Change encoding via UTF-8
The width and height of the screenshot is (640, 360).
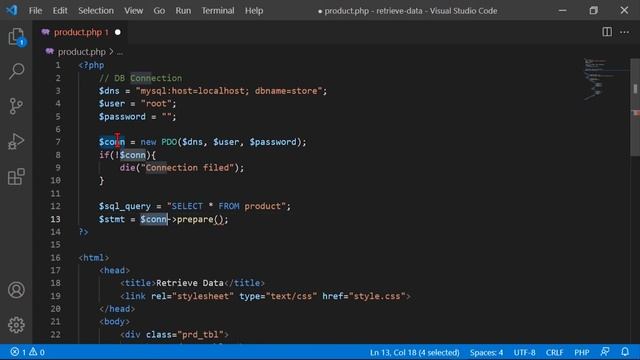tap(524, 352)
